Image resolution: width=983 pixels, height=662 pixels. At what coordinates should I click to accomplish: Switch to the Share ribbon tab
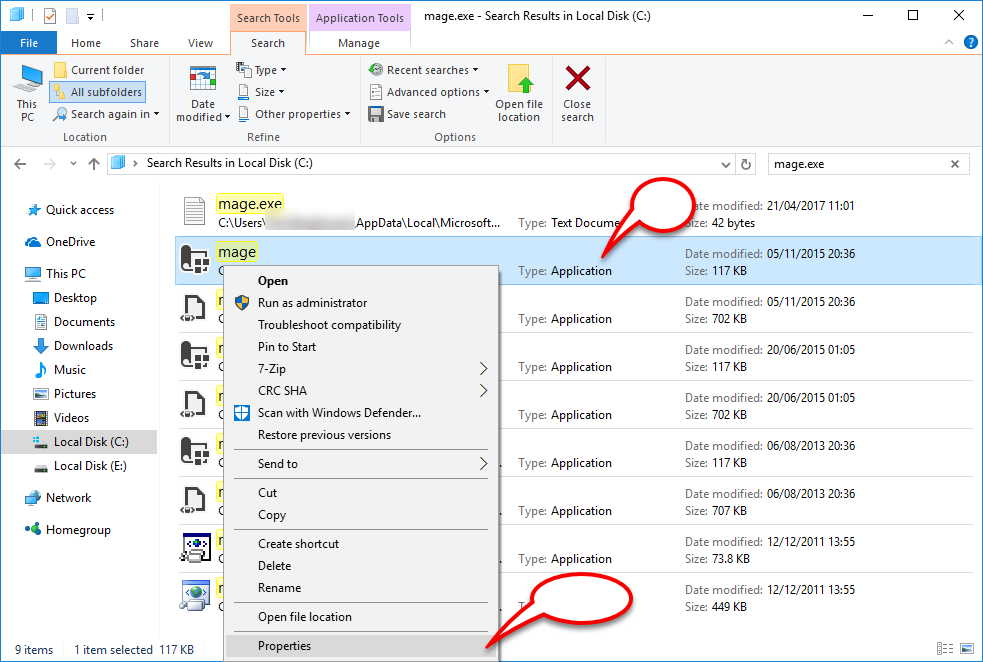click(x=144, y=43)
